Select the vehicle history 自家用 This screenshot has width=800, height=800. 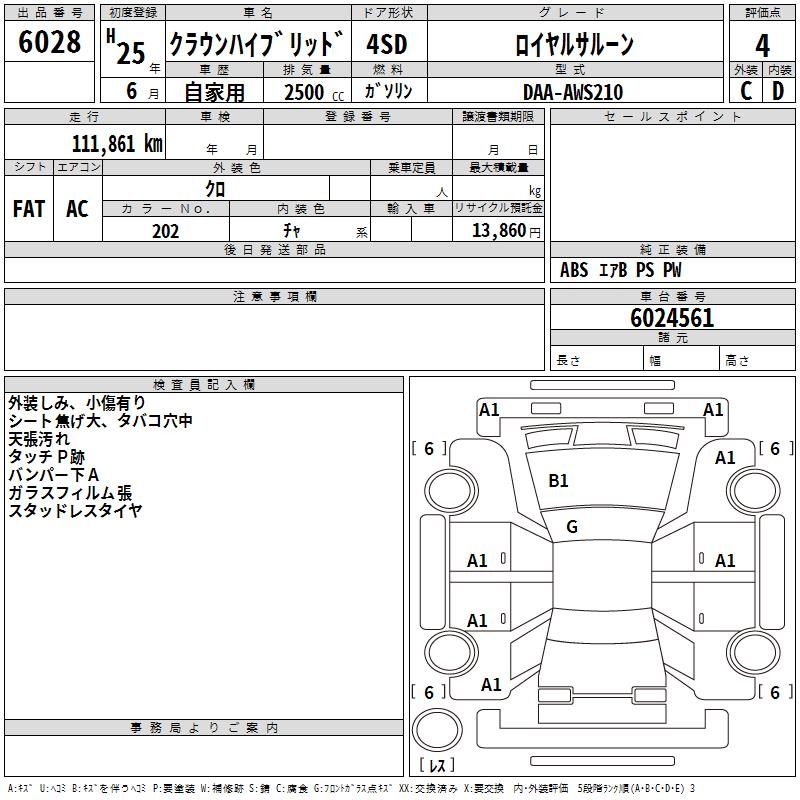(x=214, y=92)
